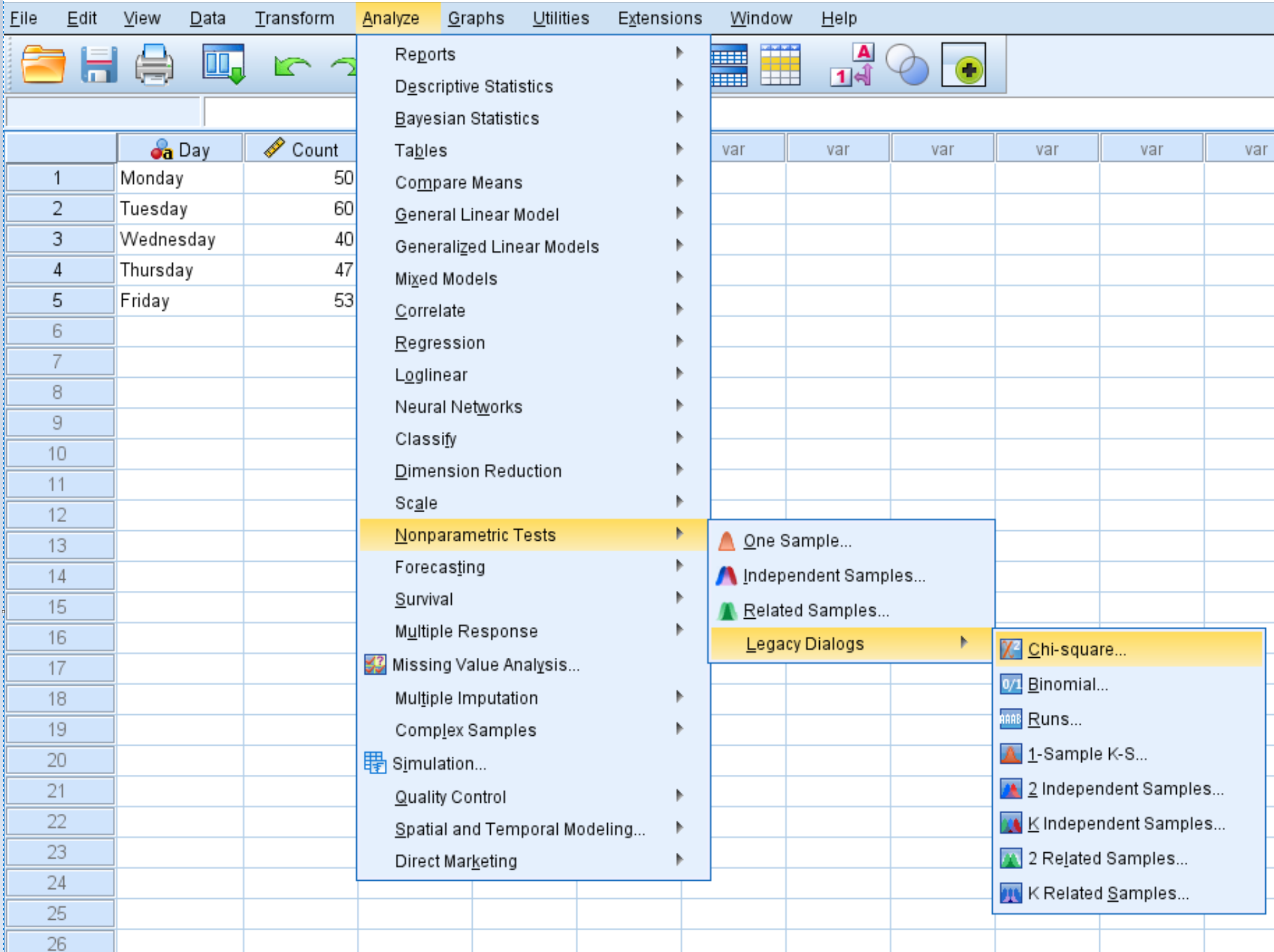
Task: Select the Mixed Models entry
Action: tap(534, 278)
